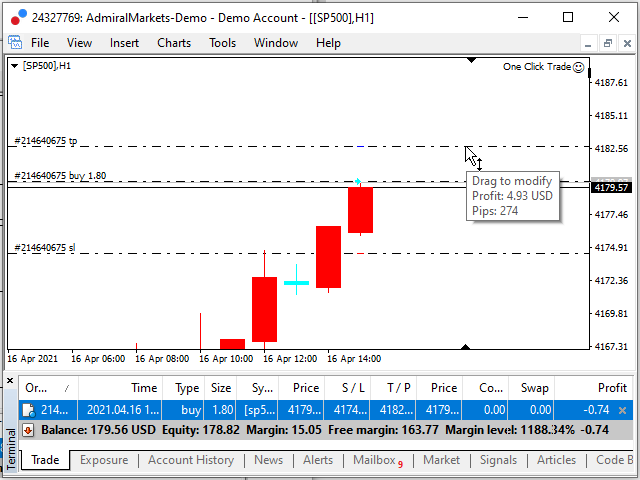
Task: Expand the One Click Trade arrow by [SP500],H1
Action: [14, 66]
